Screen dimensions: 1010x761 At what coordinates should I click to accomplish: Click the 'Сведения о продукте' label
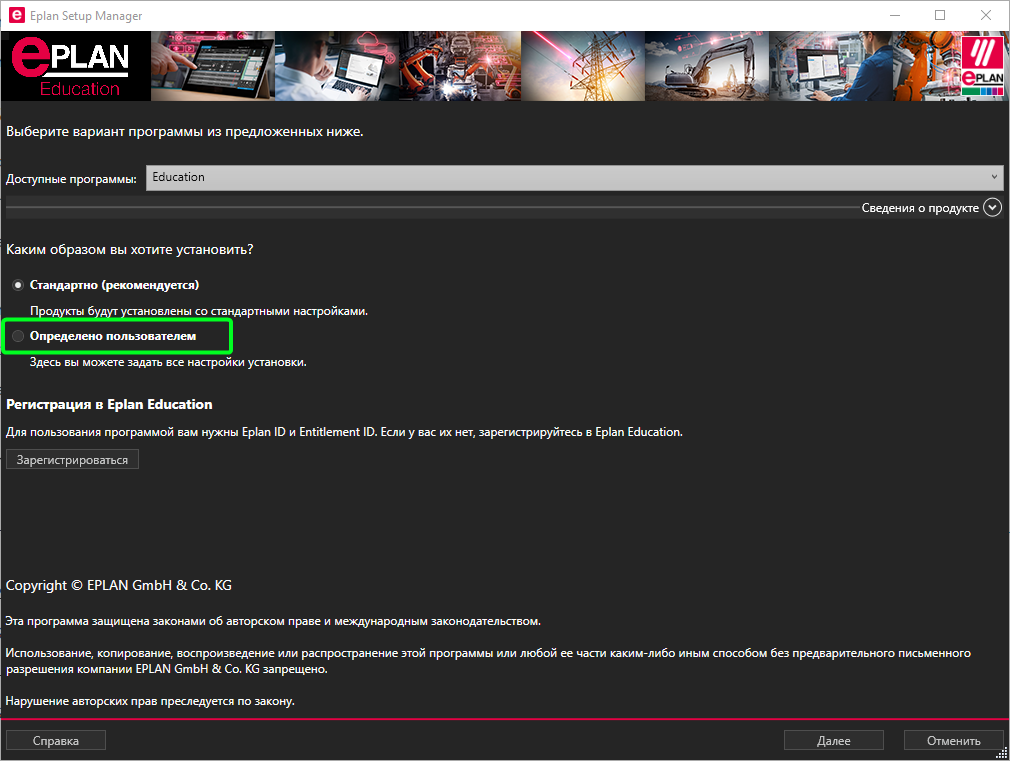[x=920, y=208]
